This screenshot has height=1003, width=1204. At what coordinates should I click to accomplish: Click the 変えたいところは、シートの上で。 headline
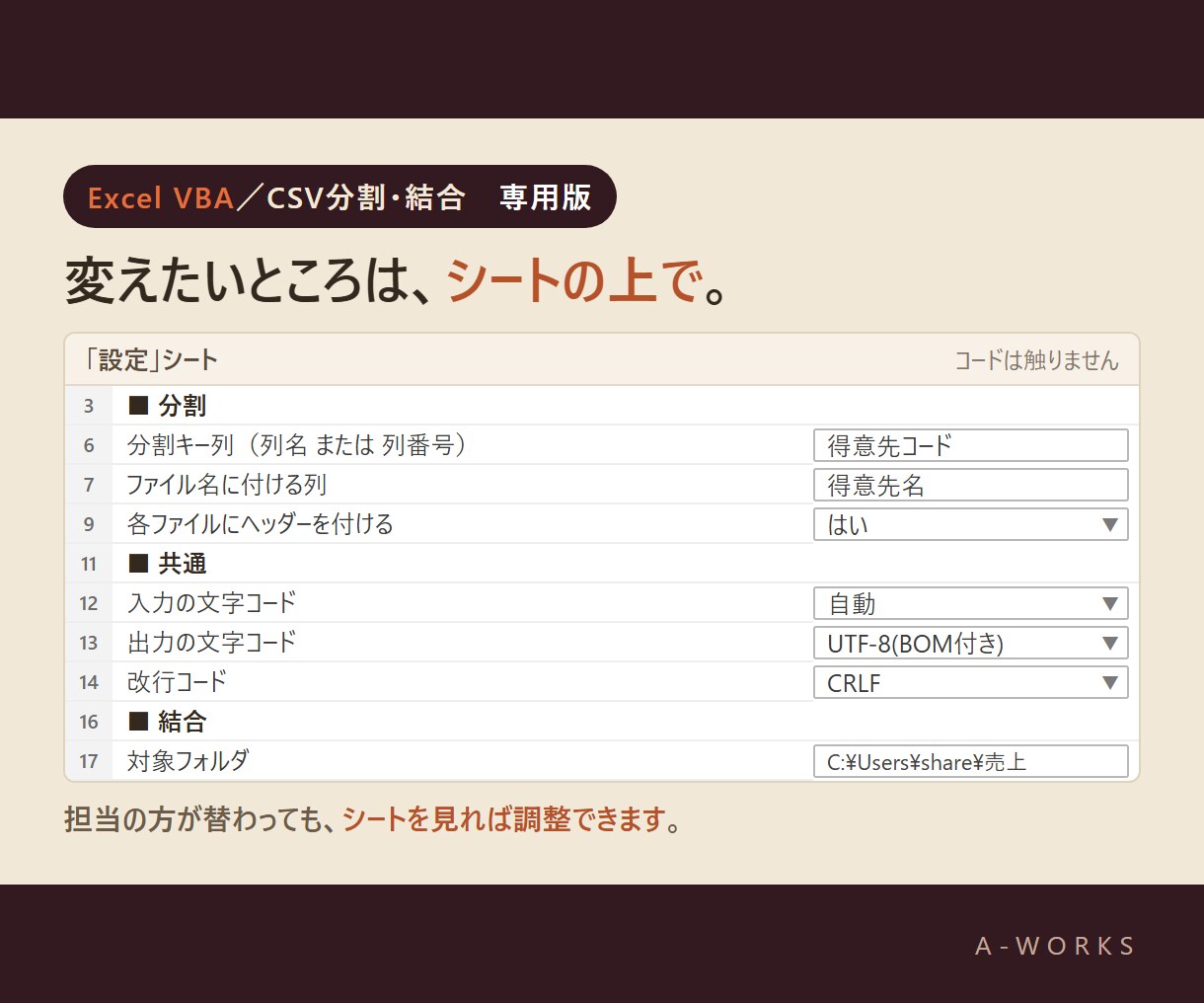[x=397, y=280]
